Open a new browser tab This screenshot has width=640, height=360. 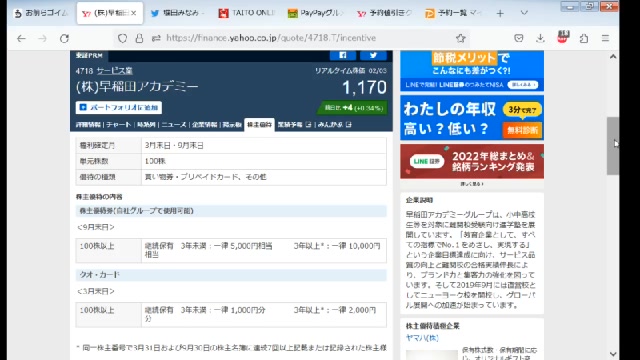pyautogui.click(x=500, y=13)
